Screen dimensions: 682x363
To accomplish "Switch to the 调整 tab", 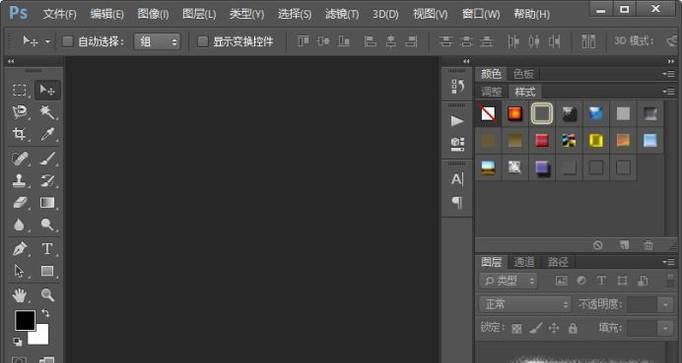I will (491, 92).
